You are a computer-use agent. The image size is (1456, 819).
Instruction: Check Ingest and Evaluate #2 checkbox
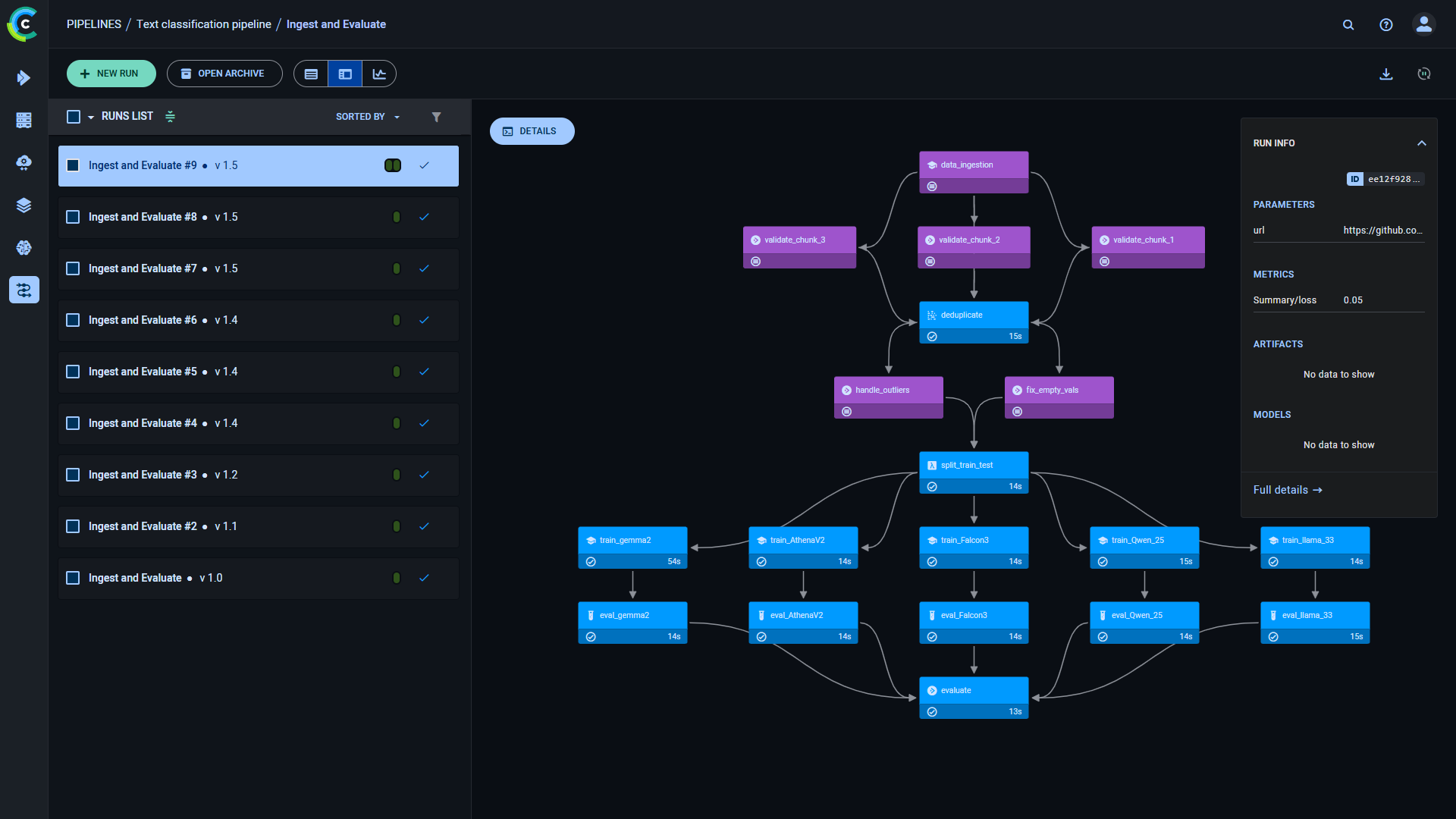click(73, 526)
